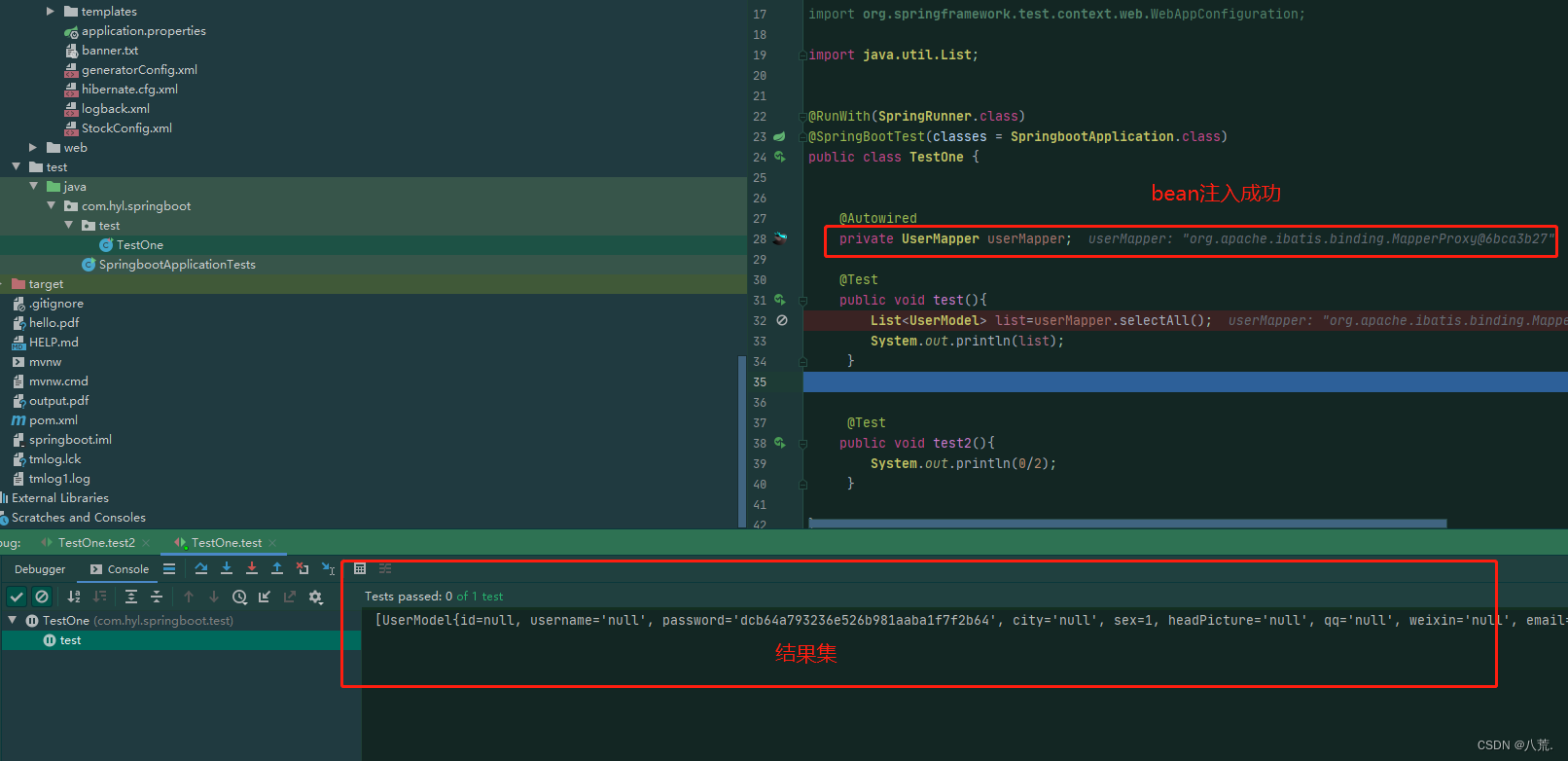Open the debug layout settings menu icon

(x=169, y=568)
